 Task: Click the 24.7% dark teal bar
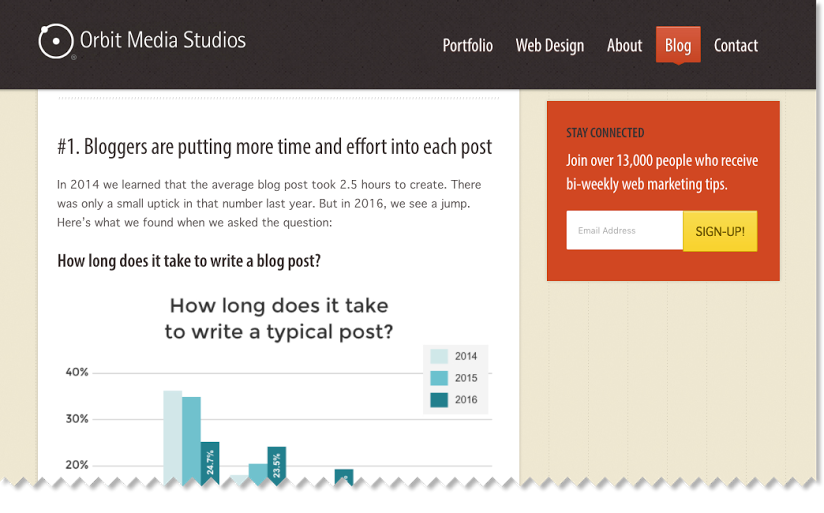[210, 463]
